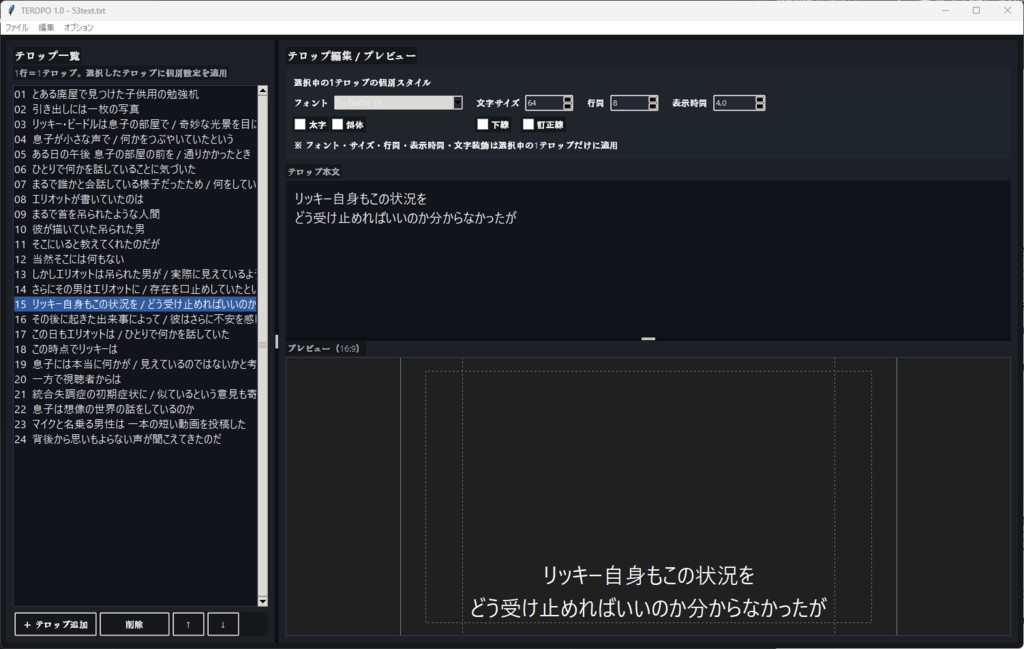Image resolution: width=1024 pixels, height=649 pixels.
Task: Select telop row 13 しかしエリオットは吊られた男が
Action: [135, 274]
